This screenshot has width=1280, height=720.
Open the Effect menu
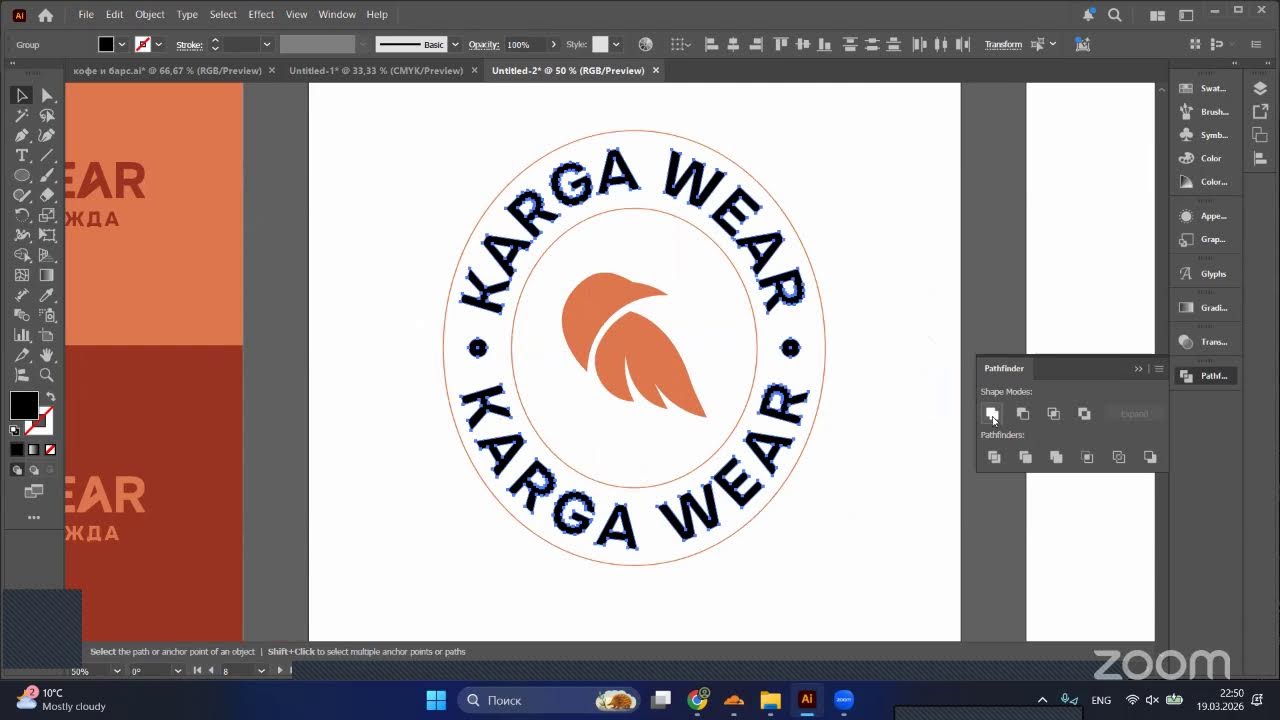click(261, 15)
